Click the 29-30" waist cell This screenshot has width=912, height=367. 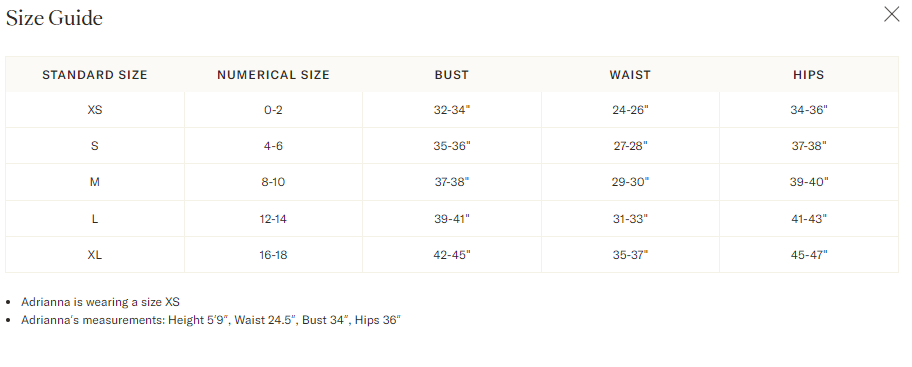(630, 182)
